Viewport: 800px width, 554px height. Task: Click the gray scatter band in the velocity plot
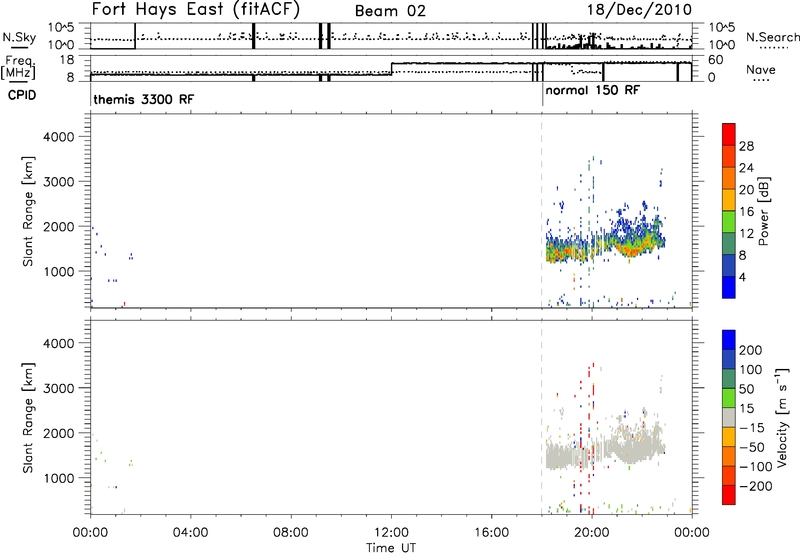(605, 451)
